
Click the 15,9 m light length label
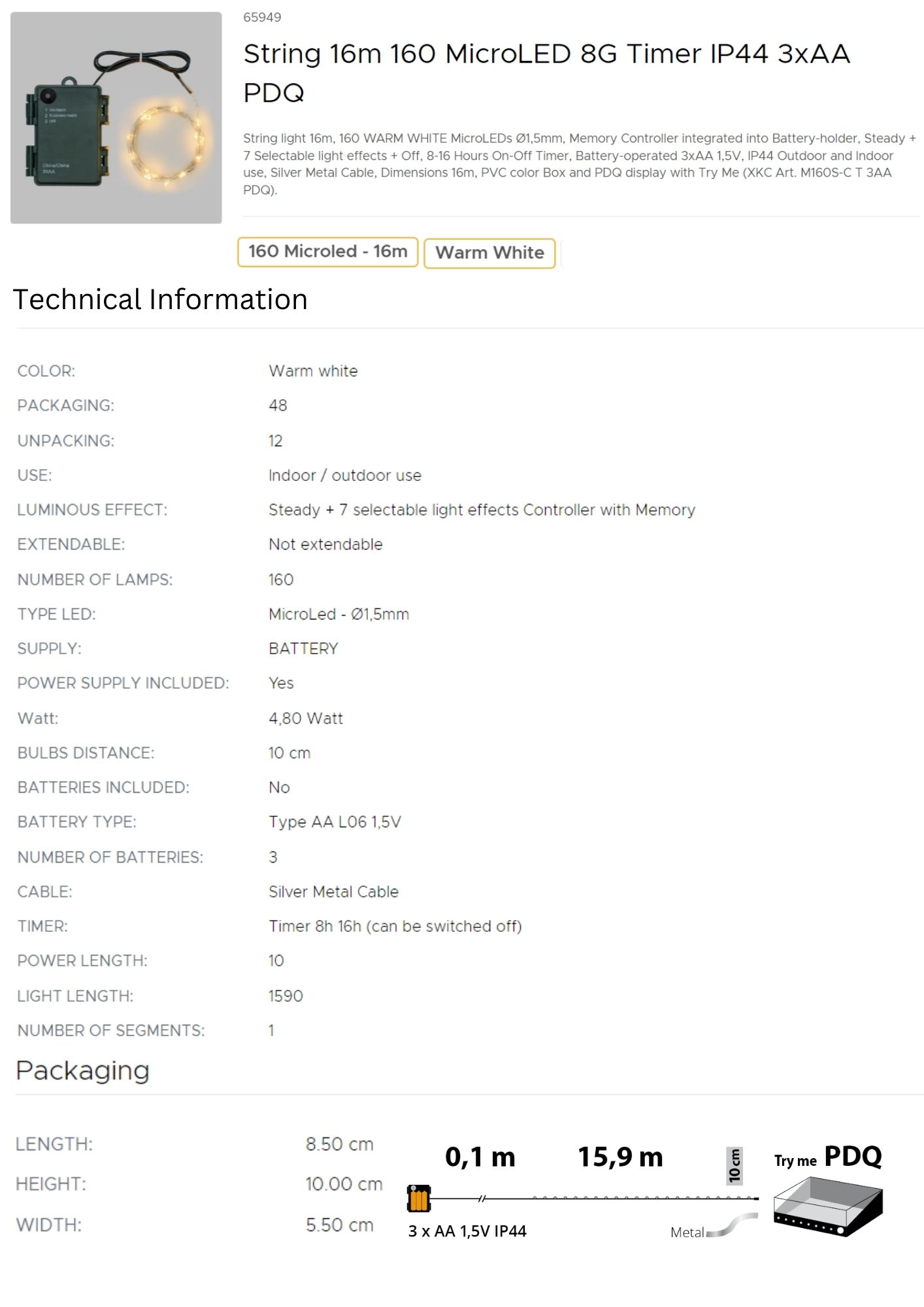pyautogui.click(x=620, y=1157)
